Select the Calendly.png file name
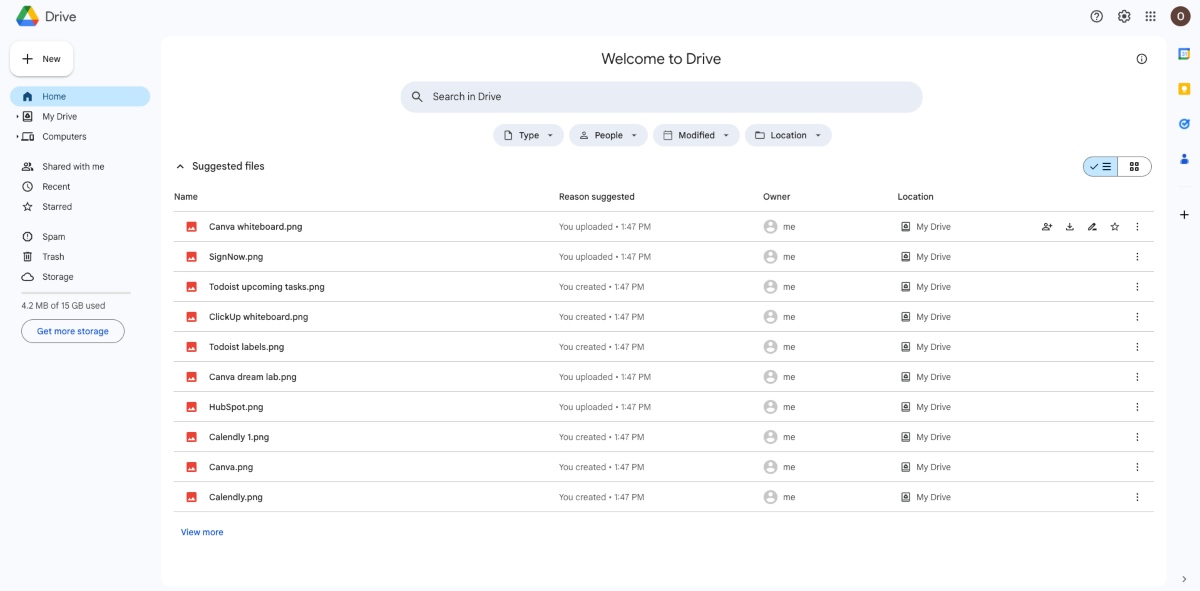The height and width of the screenshot is (591, 1200). 236,497
